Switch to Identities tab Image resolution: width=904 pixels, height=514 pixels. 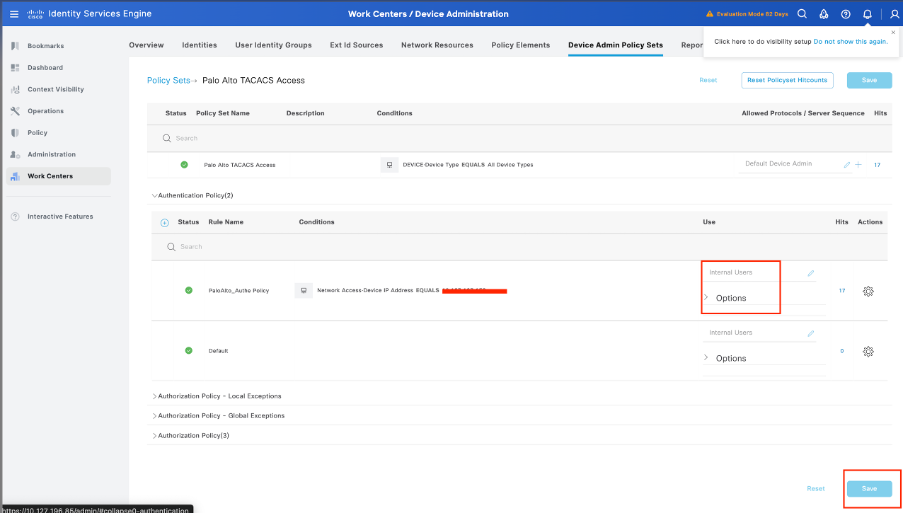click(x=199, y=45)
